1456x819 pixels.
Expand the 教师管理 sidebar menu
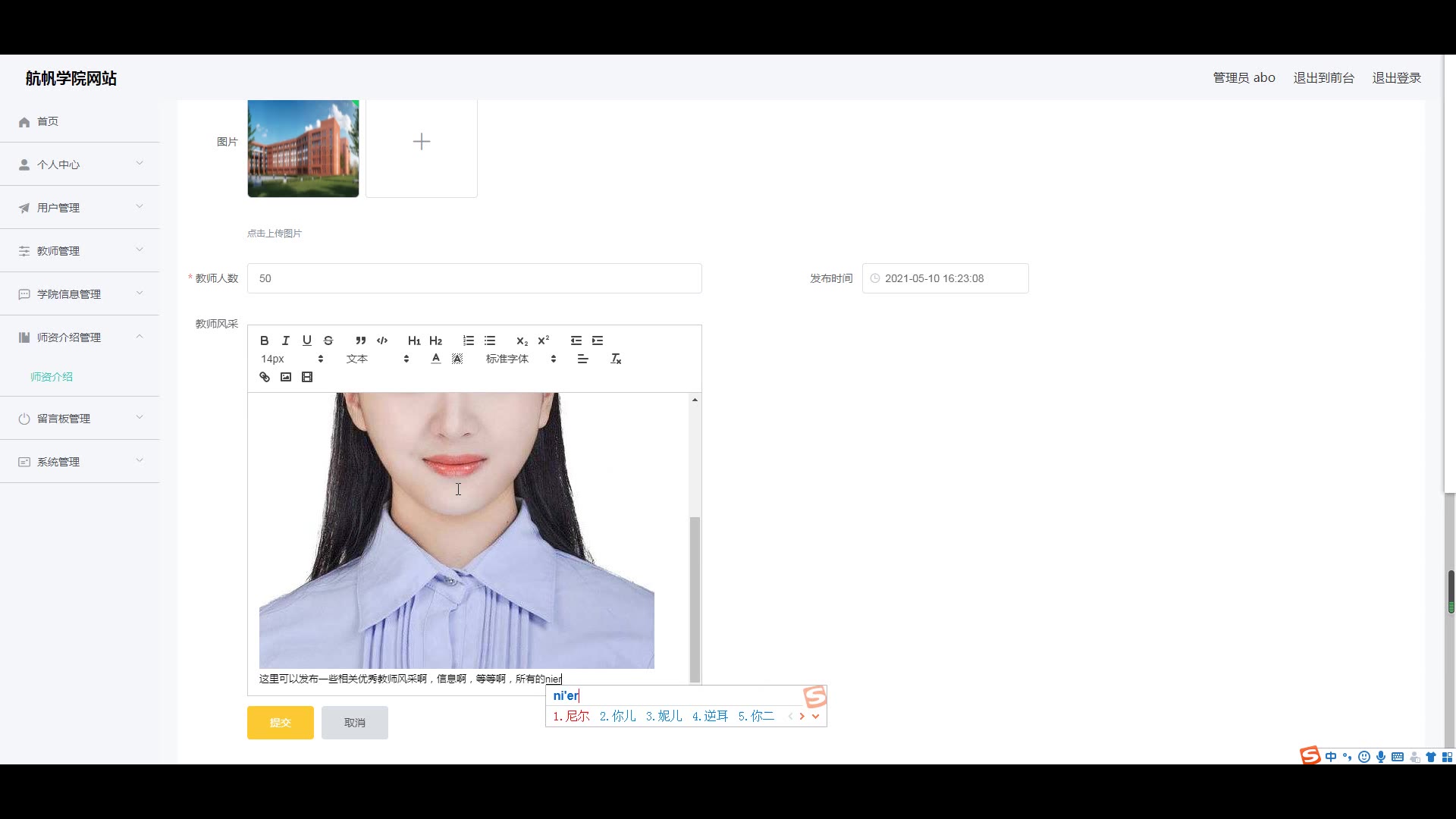(80, 250)
